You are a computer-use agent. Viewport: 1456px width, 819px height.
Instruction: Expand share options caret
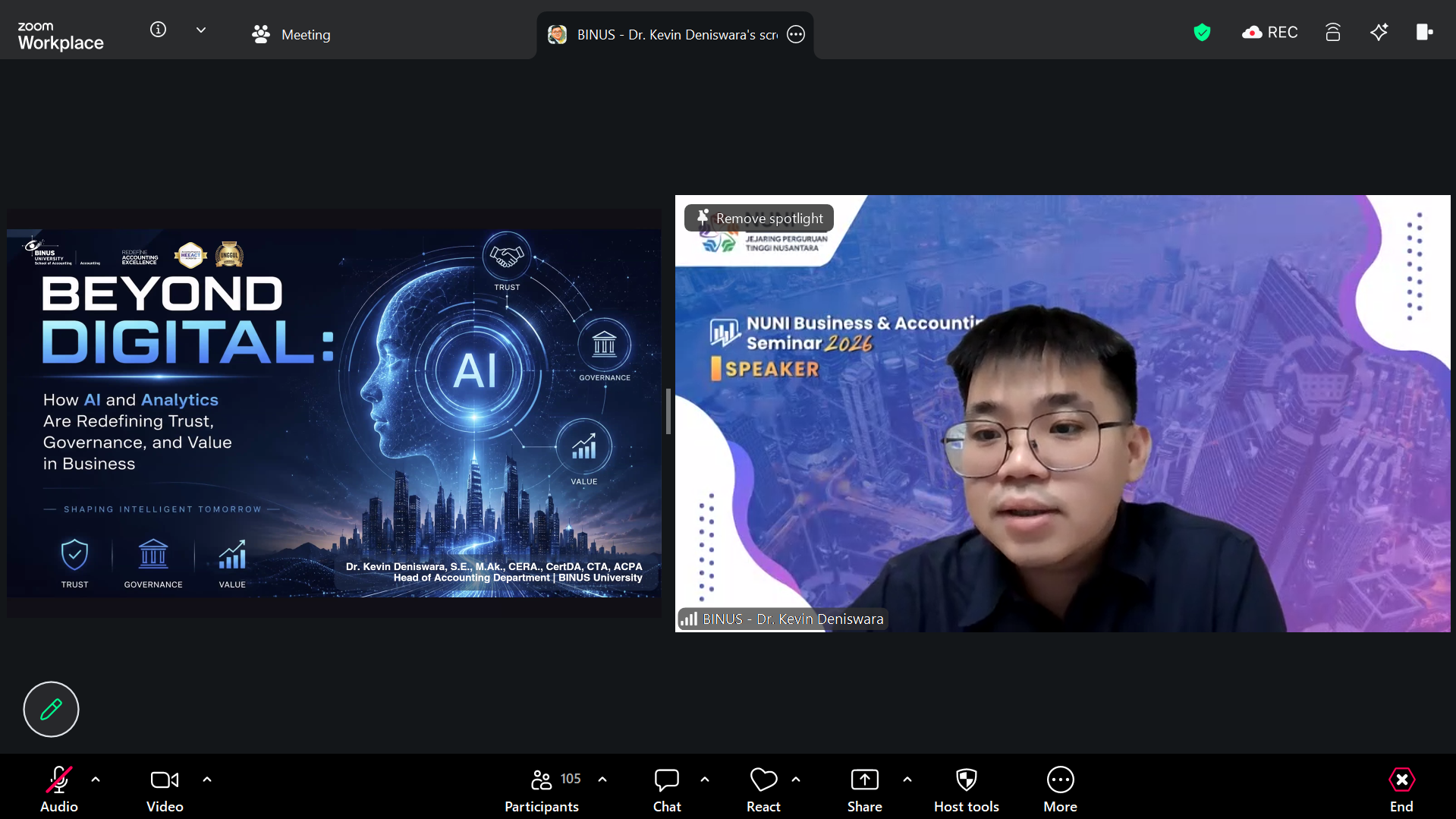(x=907, y=780)
